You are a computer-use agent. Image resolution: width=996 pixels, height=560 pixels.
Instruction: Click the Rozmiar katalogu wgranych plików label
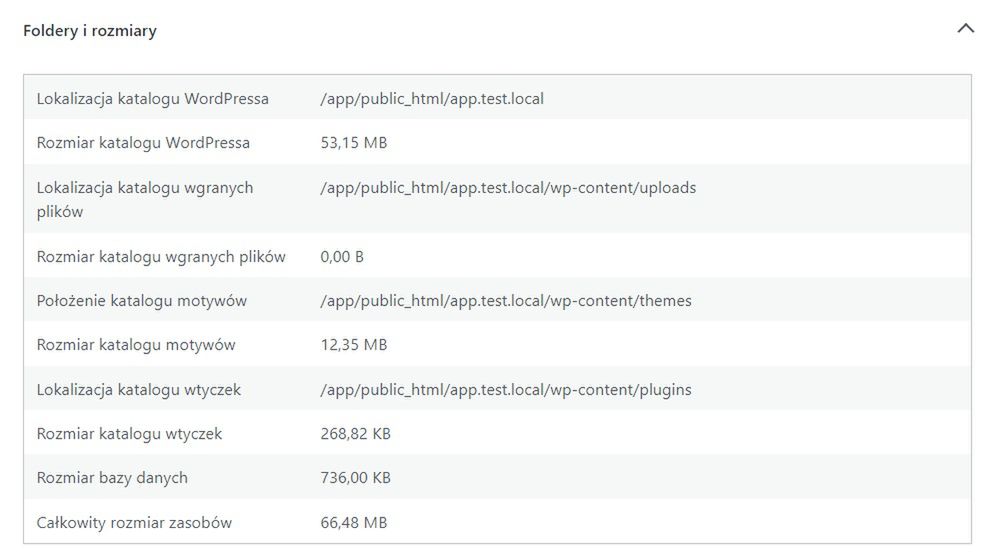(x=161, y=257)
